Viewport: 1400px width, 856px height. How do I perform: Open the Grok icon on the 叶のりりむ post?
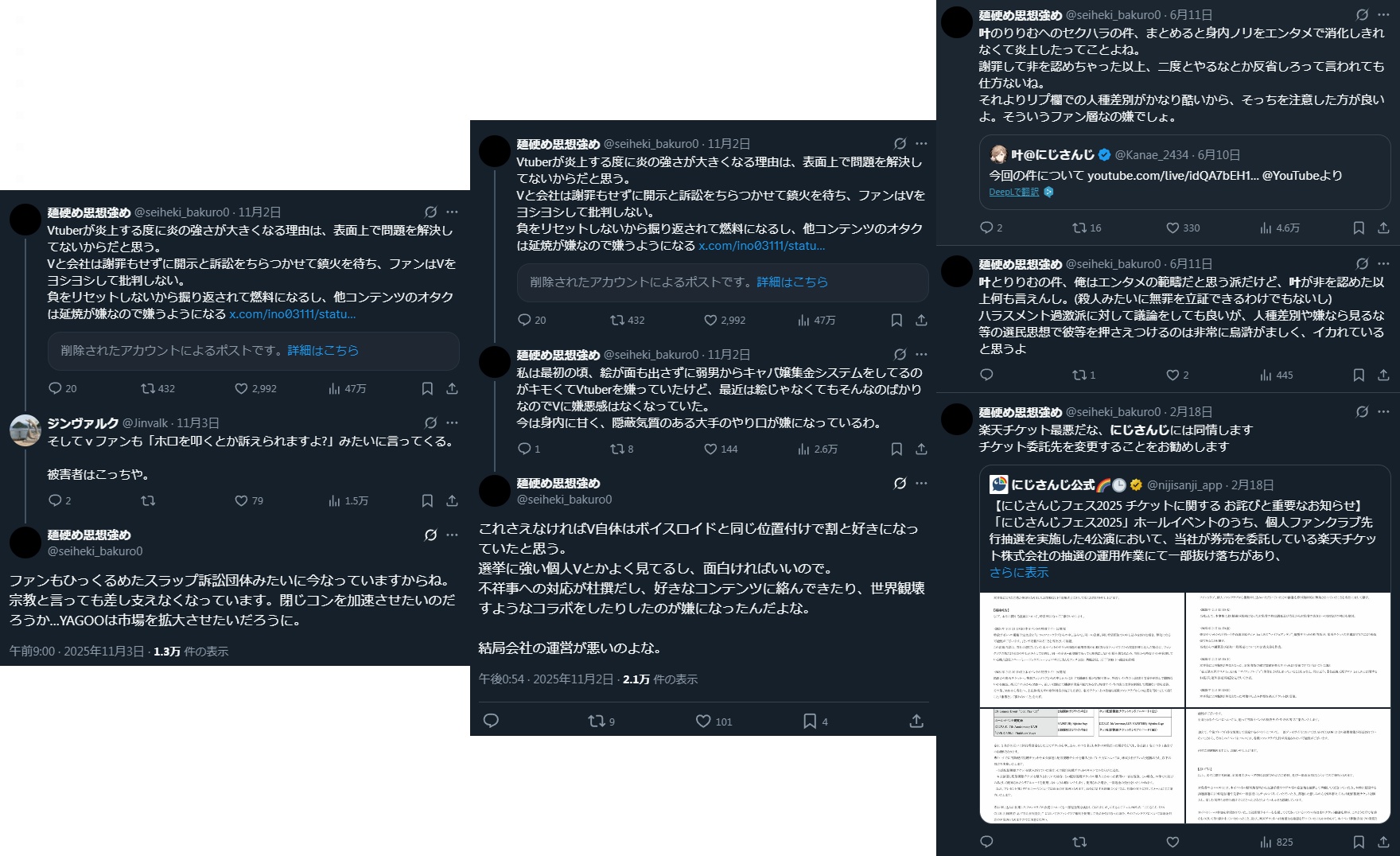tap(1362, 15)
